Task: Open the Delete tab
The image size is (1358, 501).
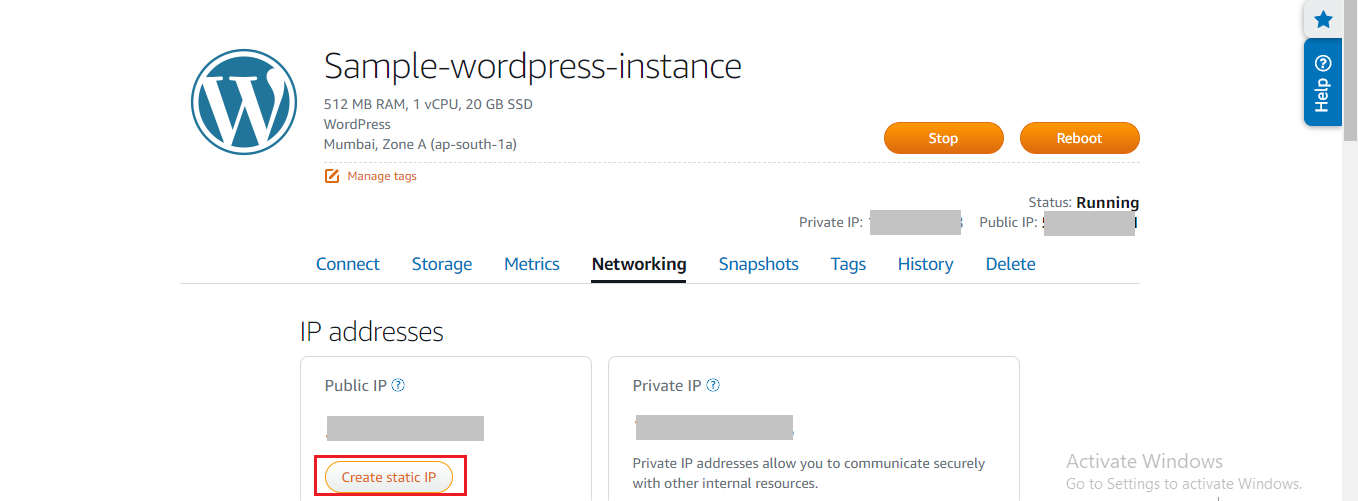Action: pos(1010,264)
